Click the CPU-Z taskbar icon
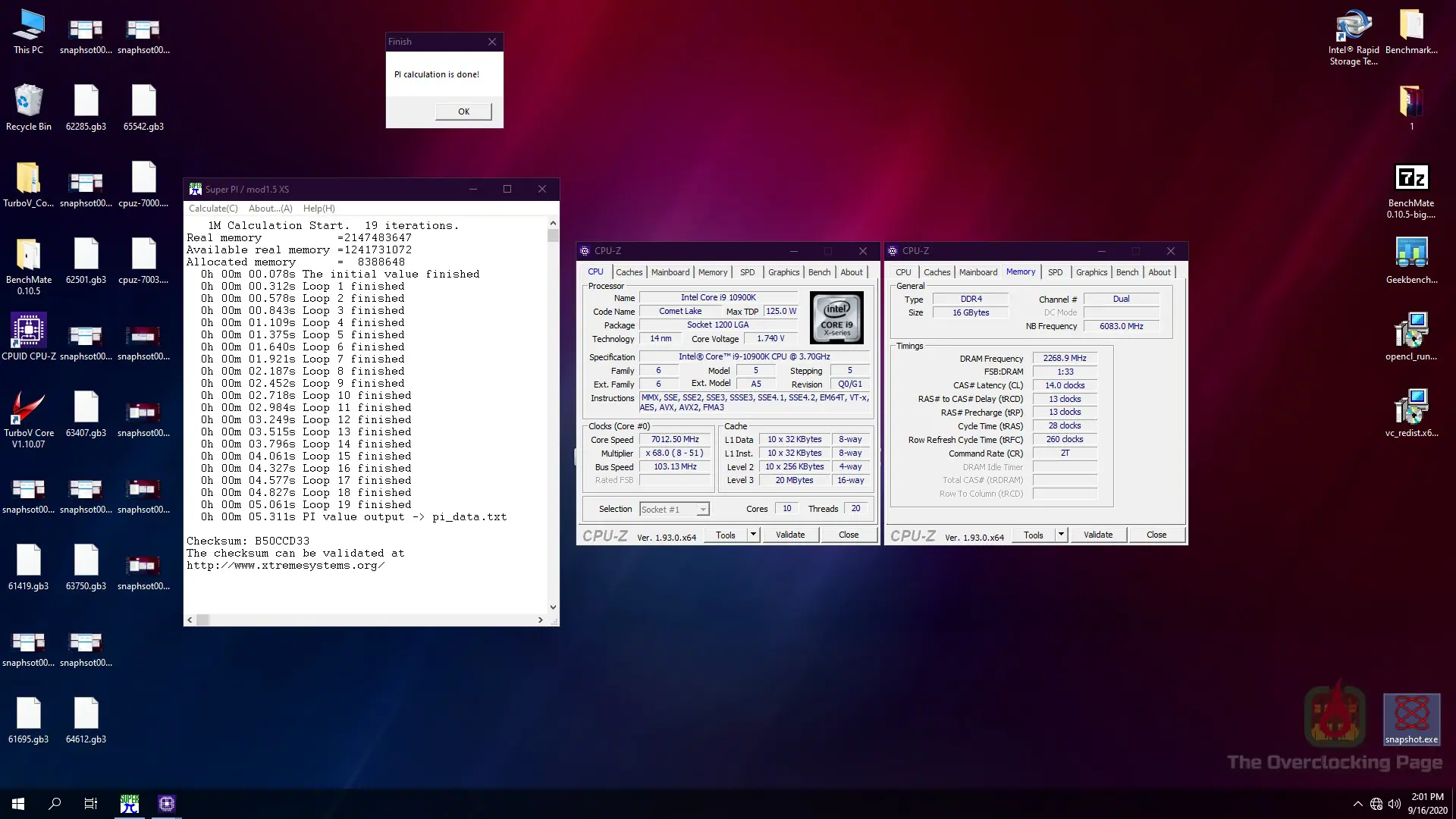 pyautogui.click(x=167, y=804)
